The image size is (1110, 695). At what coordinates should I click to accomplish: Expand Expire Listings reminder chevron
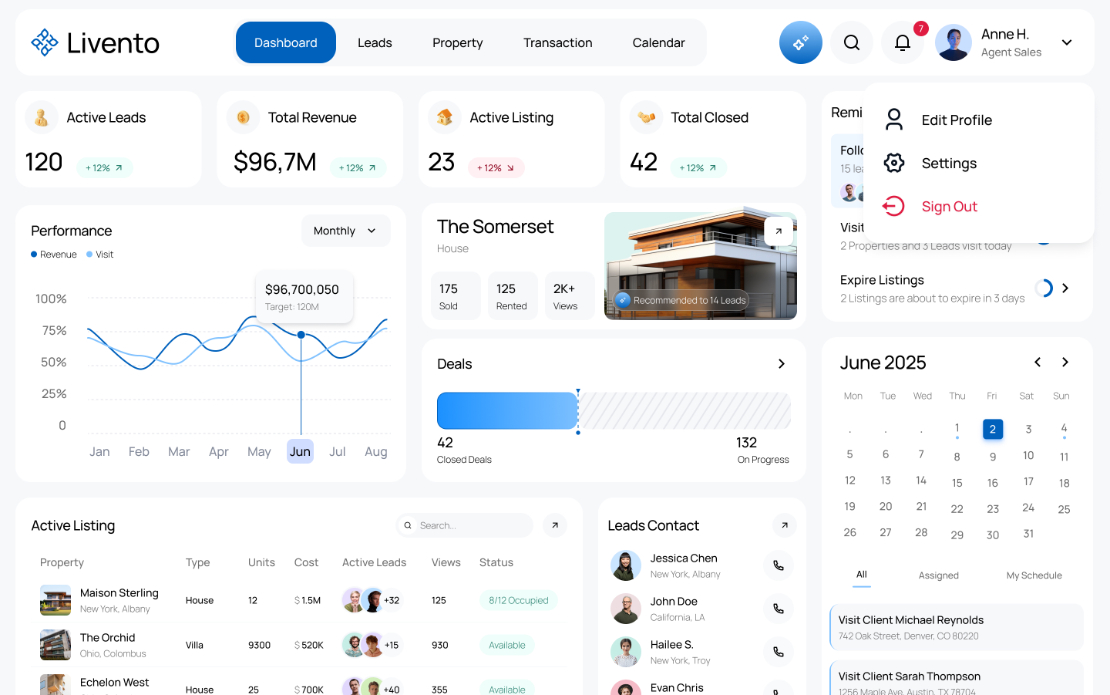(x=1065, y=289)
